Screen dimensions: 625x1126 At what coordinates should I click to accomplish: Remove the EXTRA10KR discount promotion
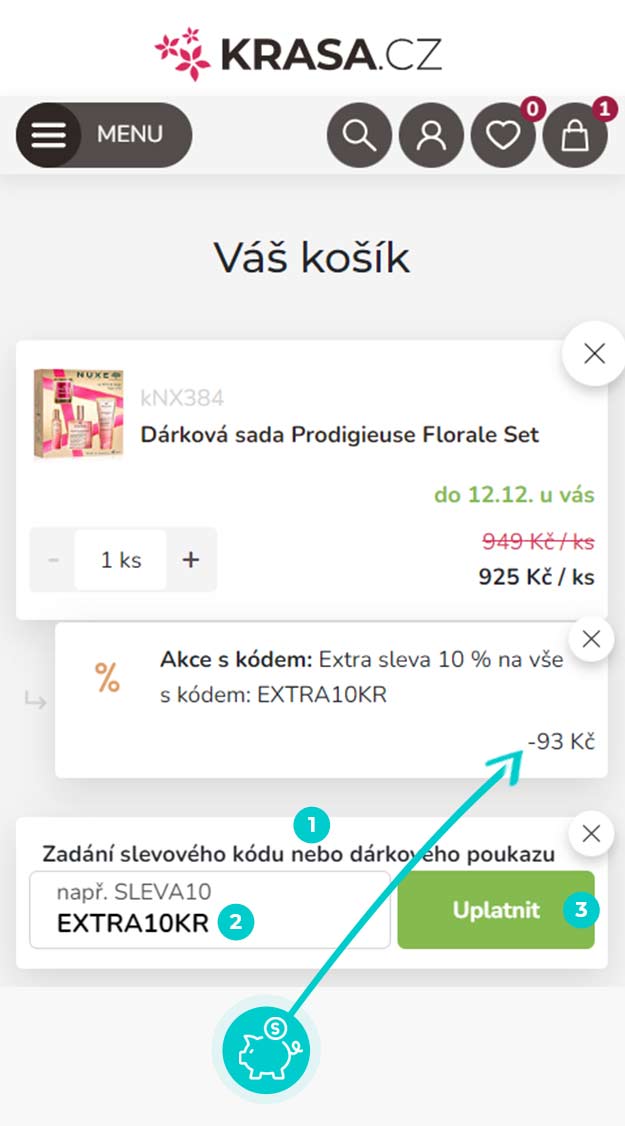point(591,638)
